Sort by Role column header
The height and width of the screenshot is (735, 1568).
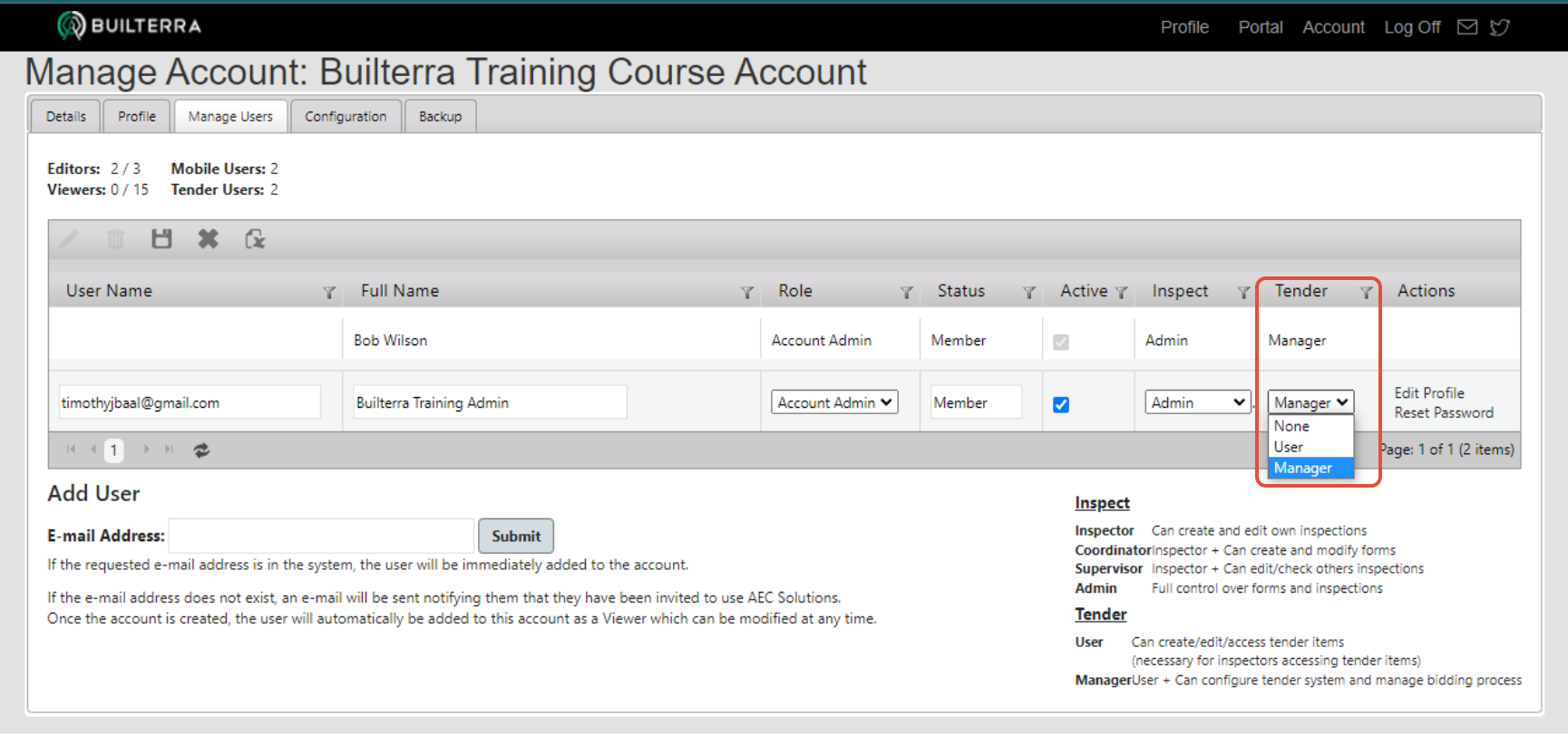point(795,291)
